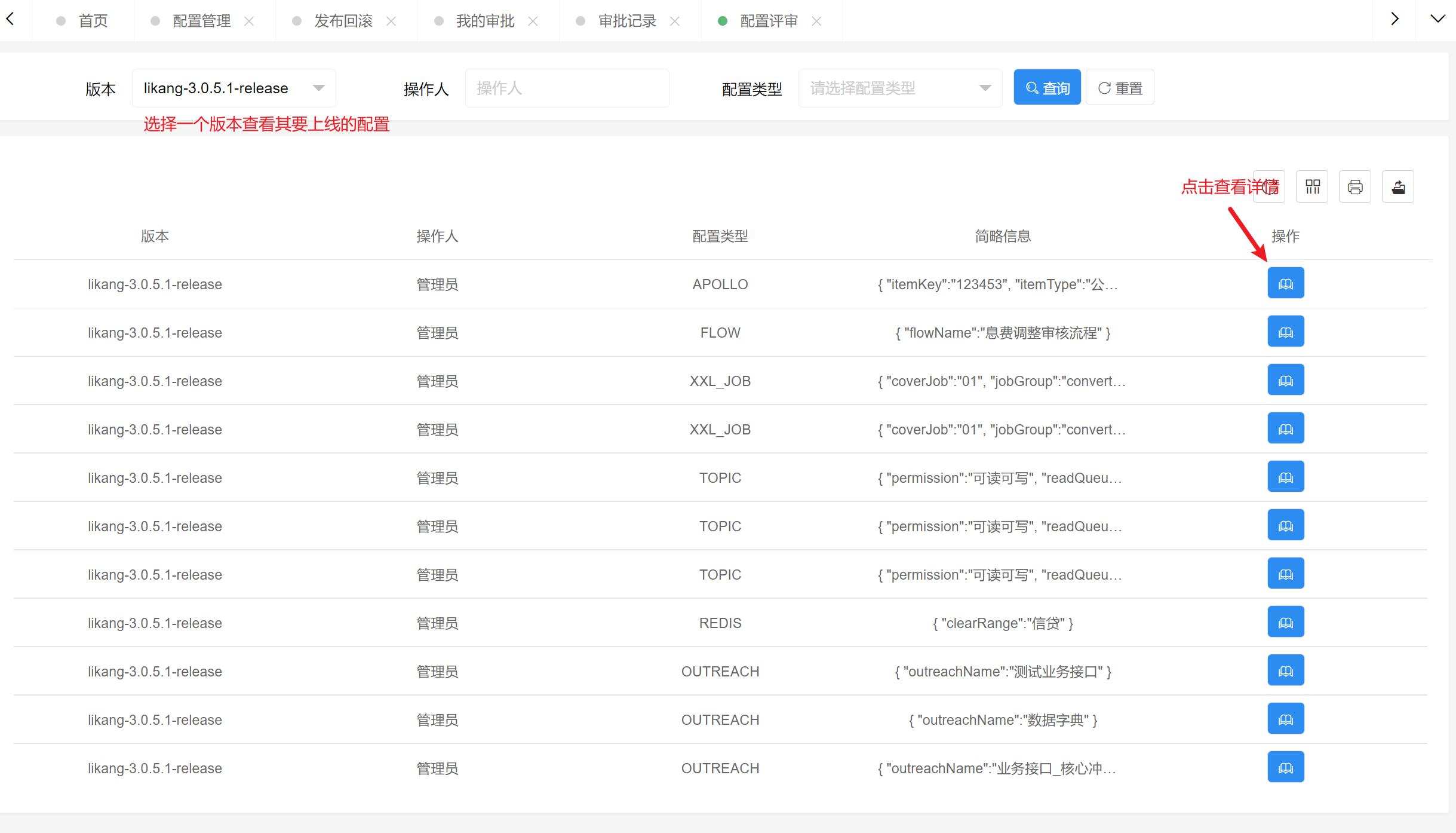View details of the FLOW config row
This screenshot has width=1456, height=833.
[x=1285, y=332]
